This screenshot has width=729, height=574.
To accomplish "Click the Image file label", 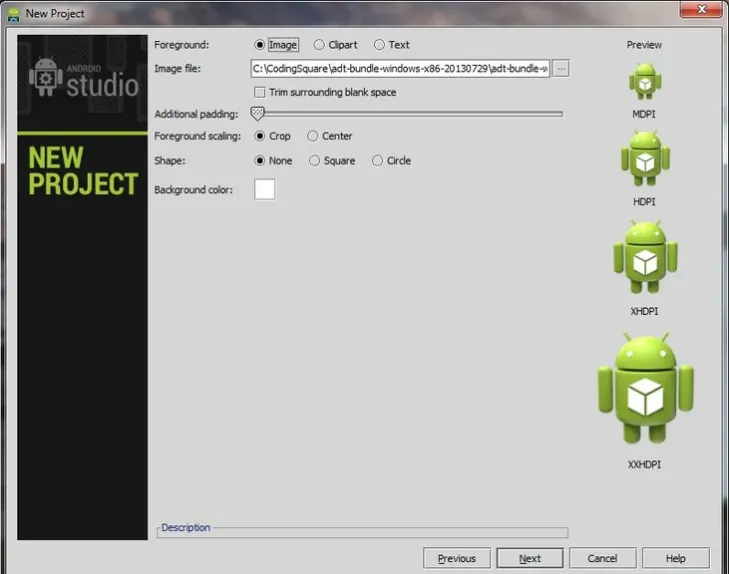I will 178,69.
